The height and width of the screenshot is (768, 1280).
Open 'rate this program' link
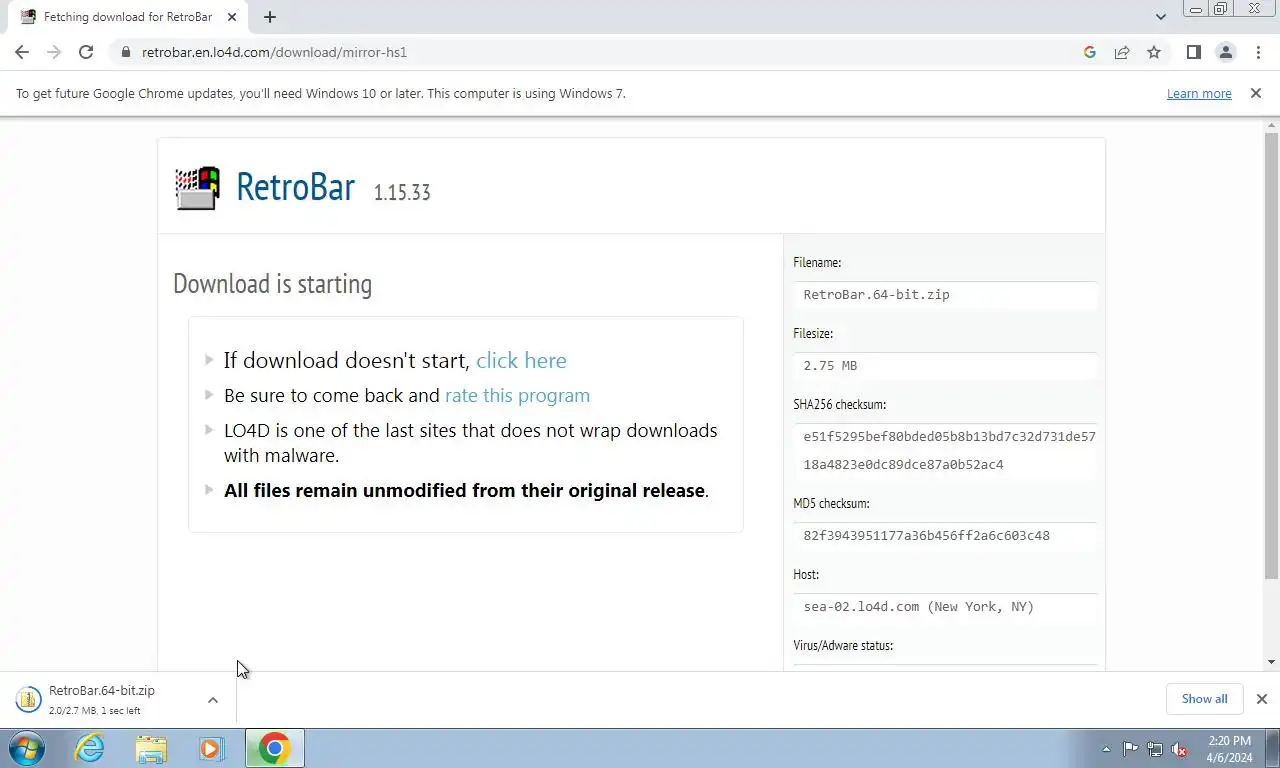coord(517,395)
